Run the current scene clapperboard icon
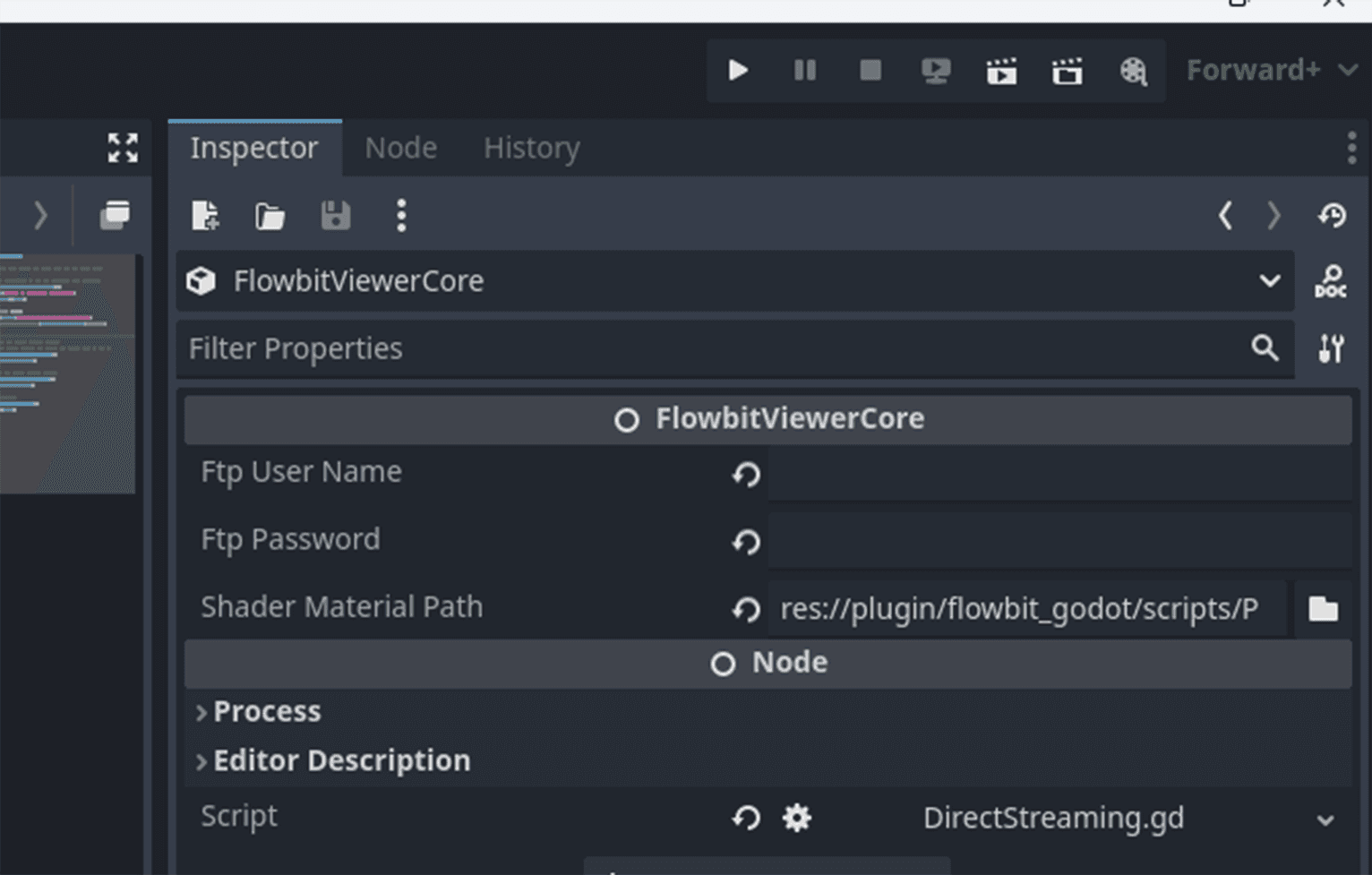Image resolution: width=1372 pixels, height=875 pixels. point(1001,71)
